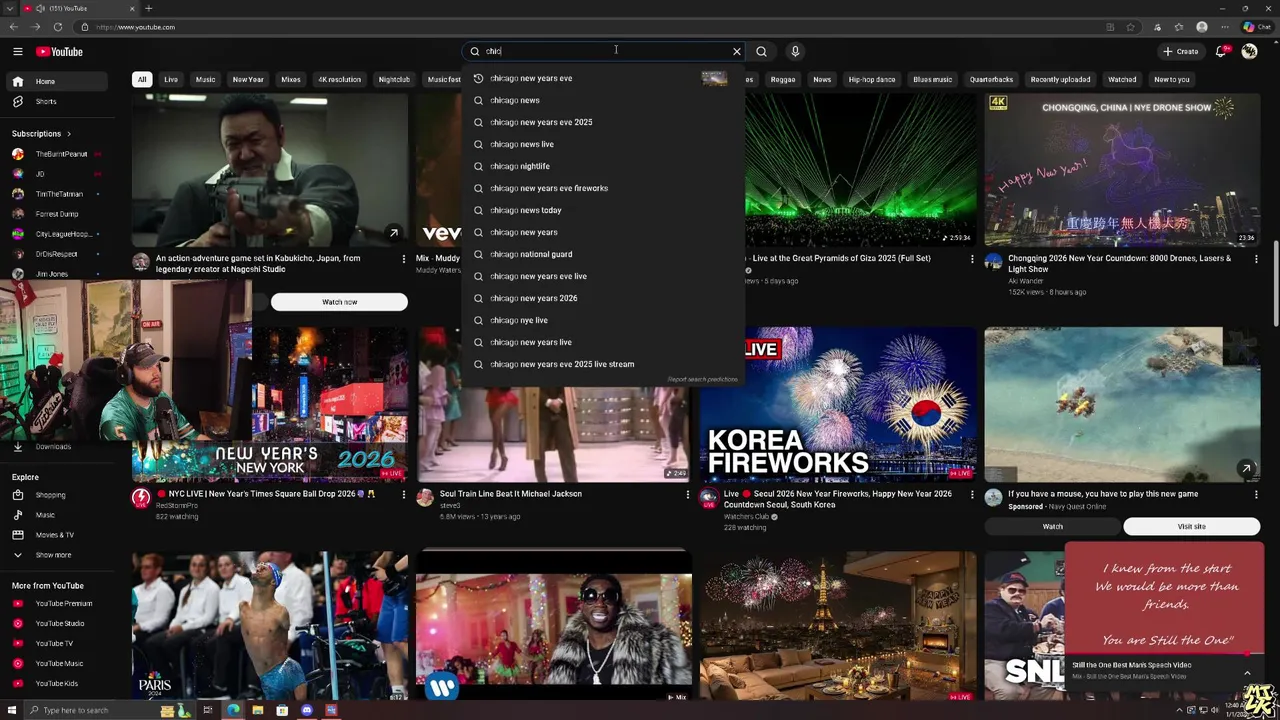Viewport: 1280px width, 720px height.
Task: Click the YouTube logo
Action: pos(60,52)
